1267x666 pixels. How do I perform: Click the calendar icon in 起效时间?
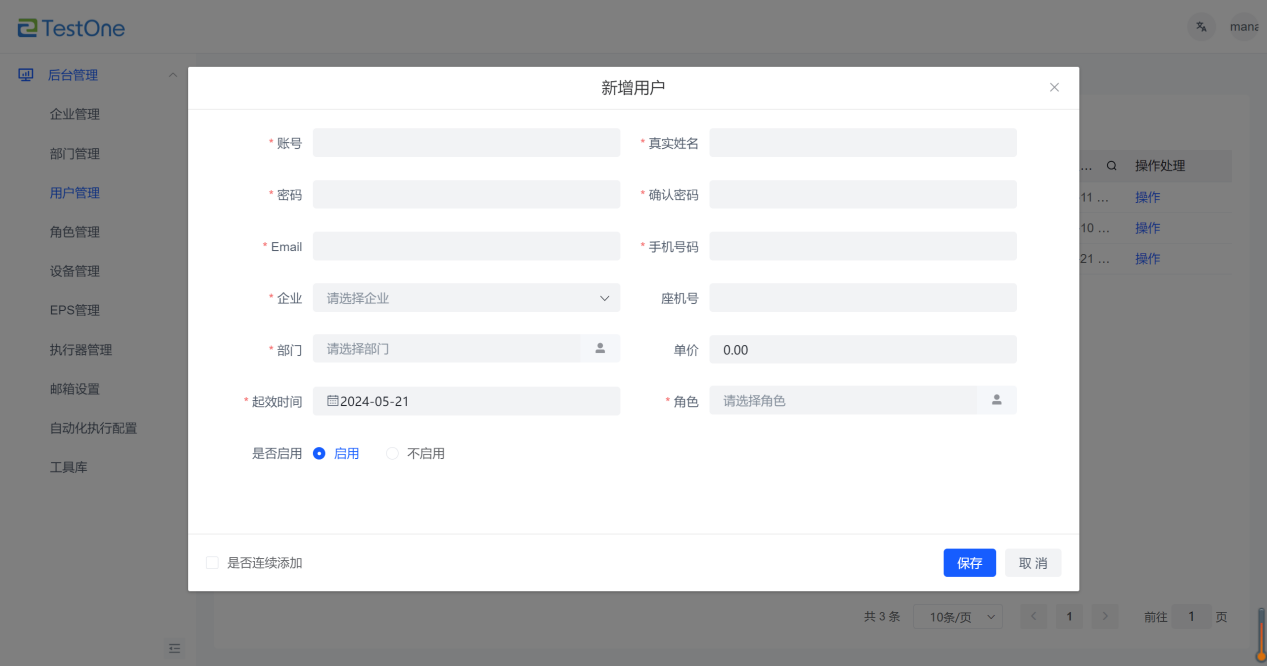pyautogui.click(x=333, y=401)
